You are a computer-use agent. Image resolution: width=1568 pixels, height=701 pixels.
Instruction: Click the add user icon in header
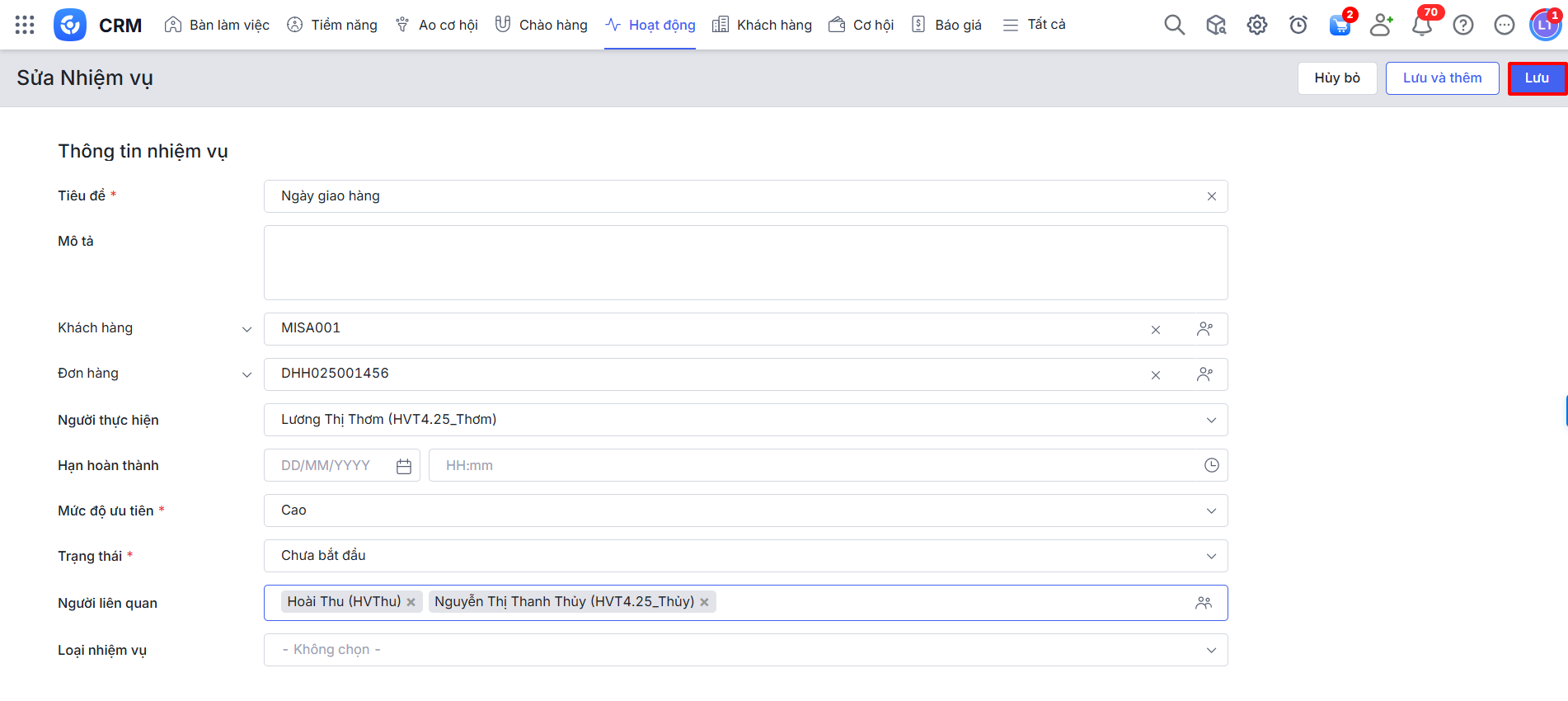tap(1380, 25)
